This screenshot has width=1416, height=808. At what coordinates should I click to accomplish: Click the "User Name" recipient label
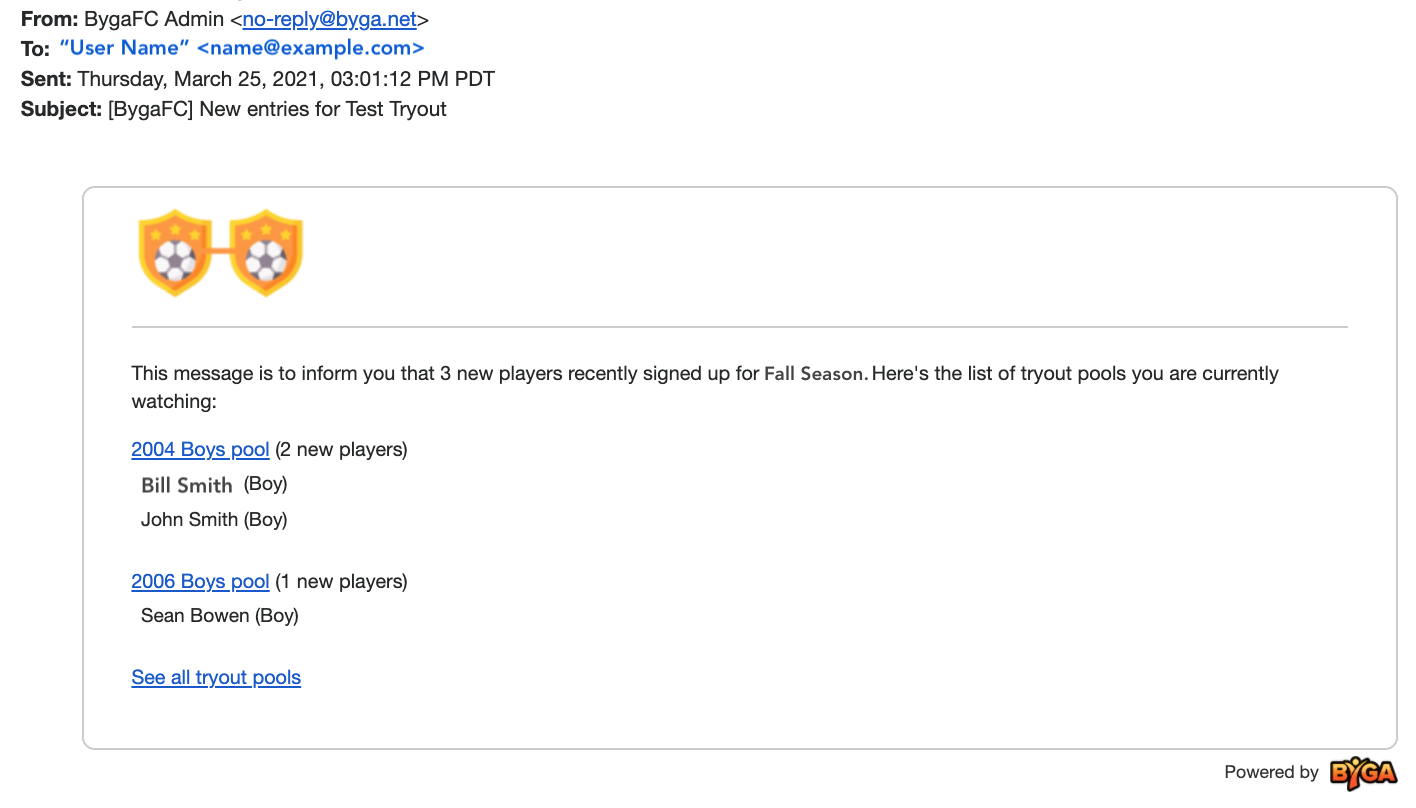click(124, 48)
